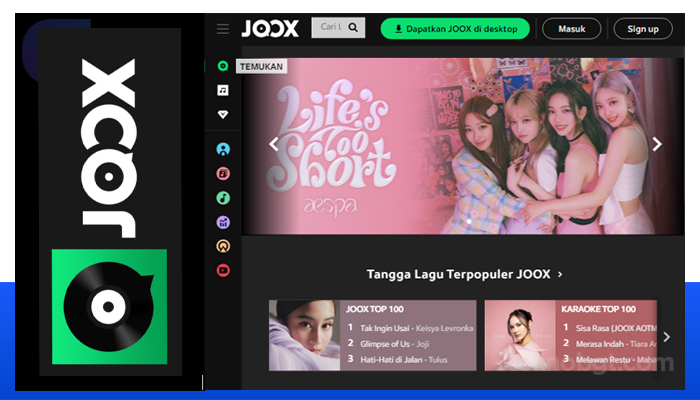Viewport: 700px width, 400px height.
Task: Open JOOX TOP 100 cover thumbnail
Action: pyautogui.click(x=304, y=335)
